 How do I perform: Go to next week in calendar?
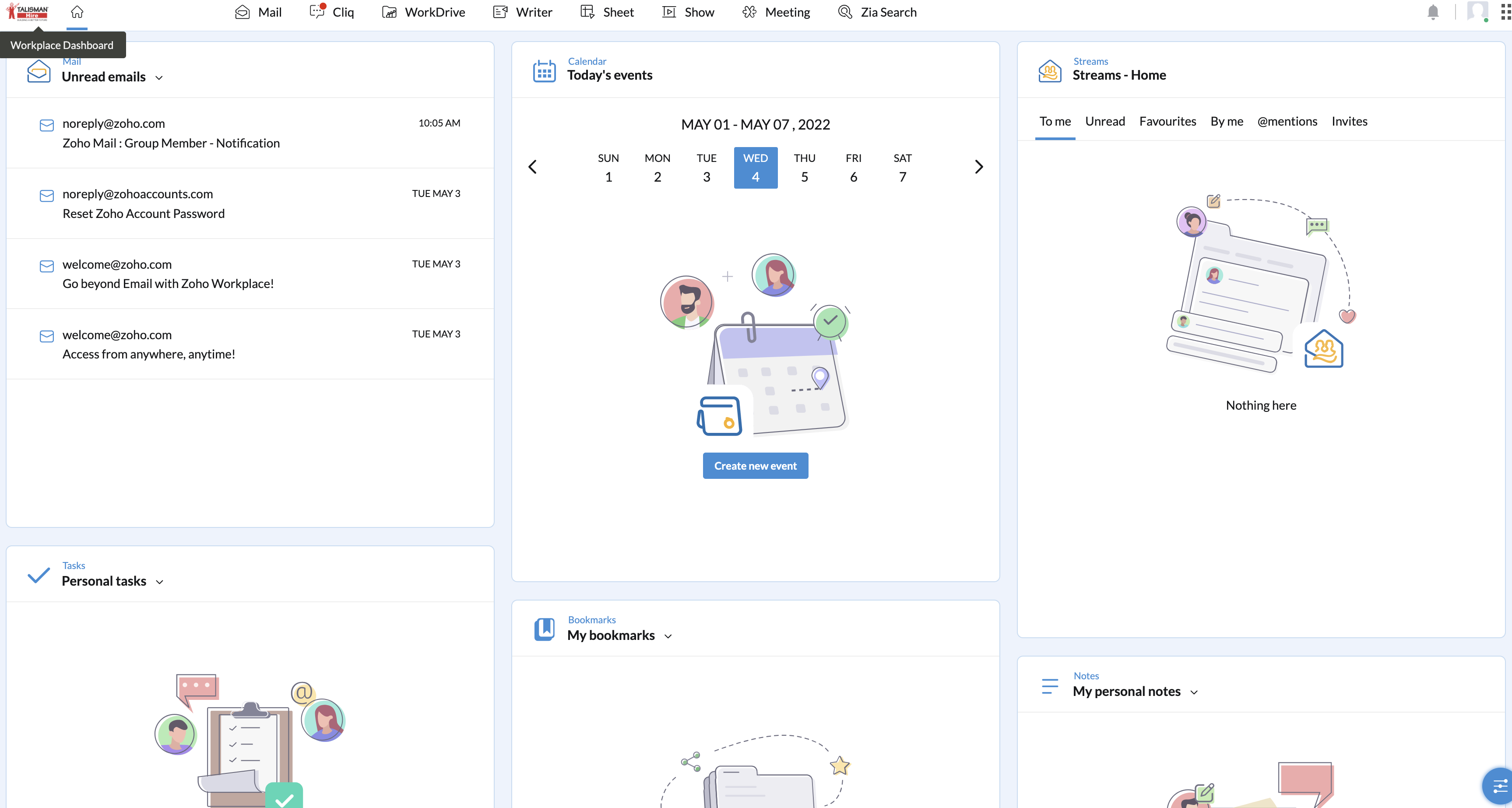pyautogui.click(x=978, y=167)
